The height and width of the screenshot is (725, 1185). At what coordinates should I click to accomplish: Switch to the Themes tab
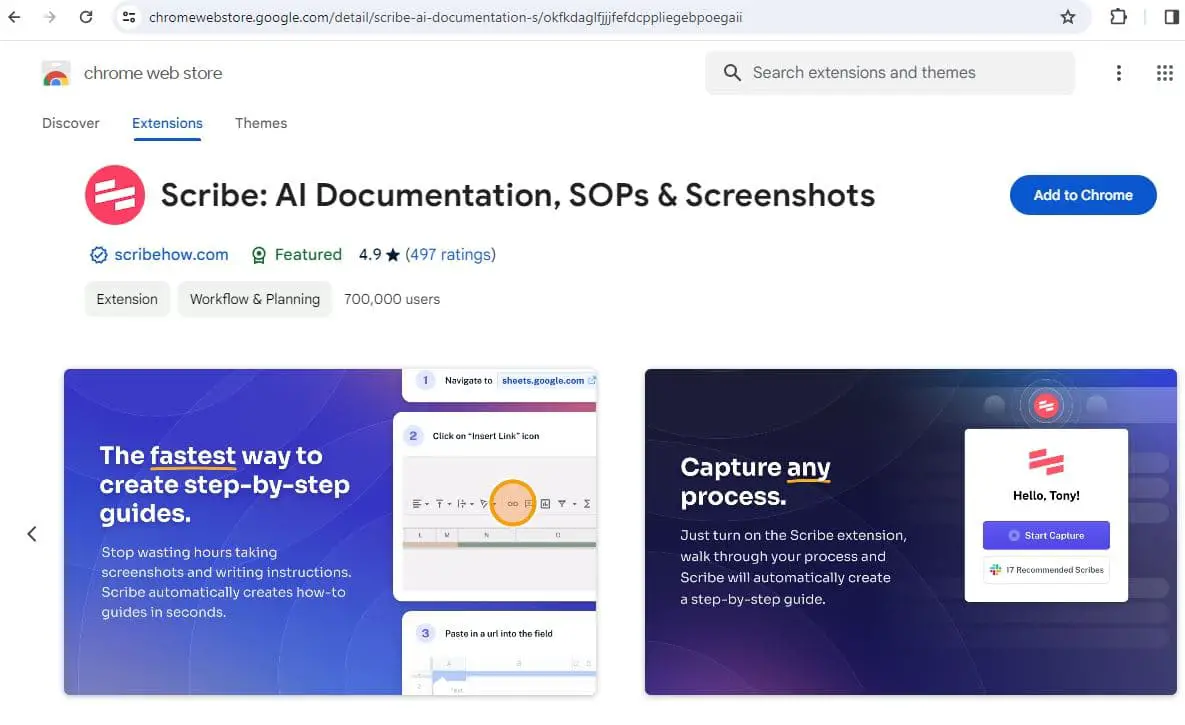click(261, 123)
